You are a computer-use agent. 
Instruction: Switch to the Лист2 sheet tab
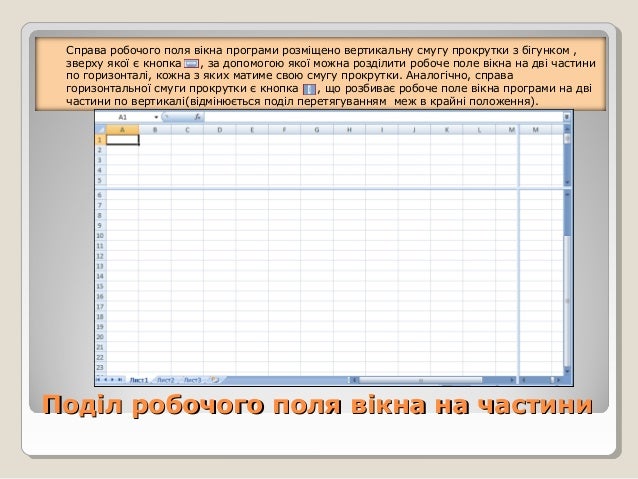[166, 380]
